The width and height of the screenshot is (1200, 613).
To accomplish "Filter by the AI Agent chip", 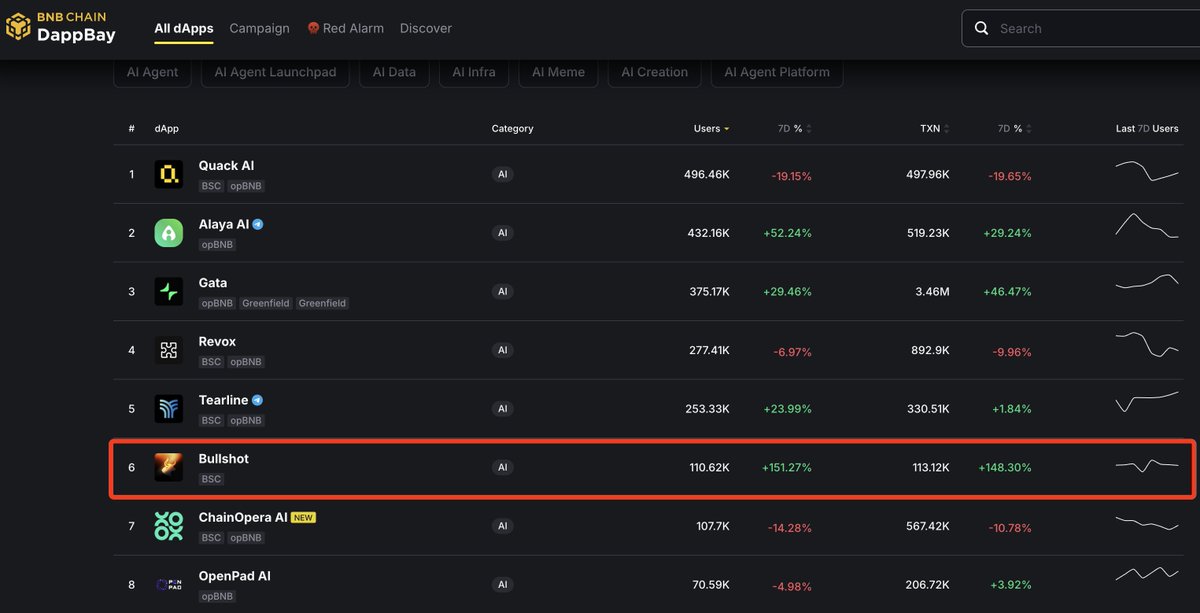I will [153, 72].
